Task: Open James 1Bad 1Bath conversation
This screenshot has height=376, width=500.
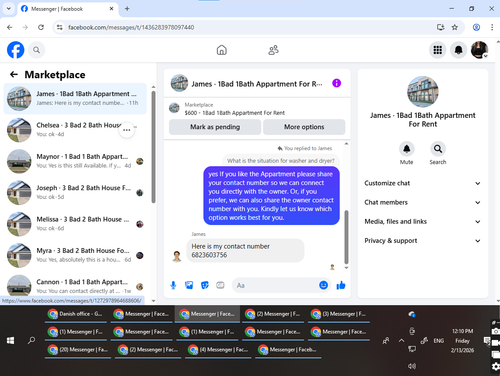Action: tap(75, 99)
